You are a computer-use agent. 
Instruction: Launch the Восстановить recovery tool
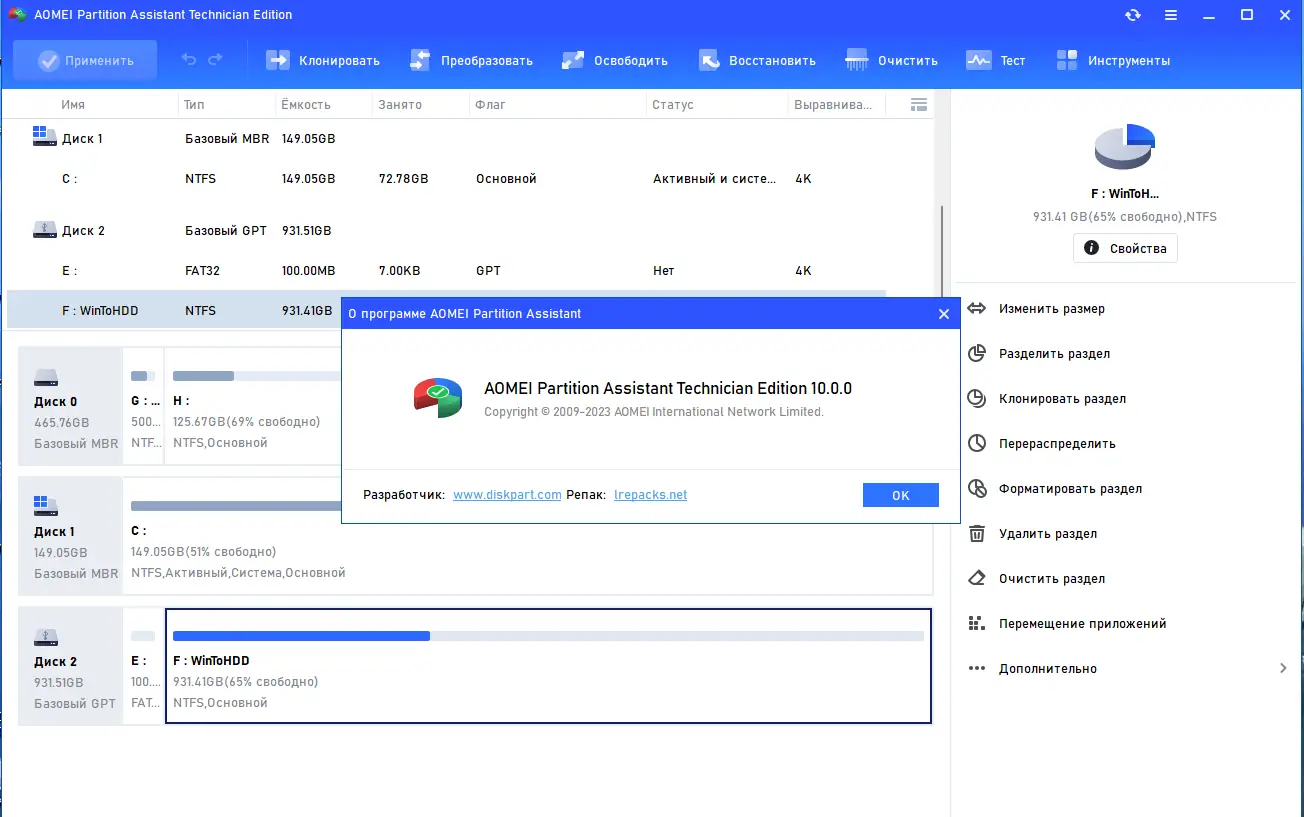coord(757,60)
